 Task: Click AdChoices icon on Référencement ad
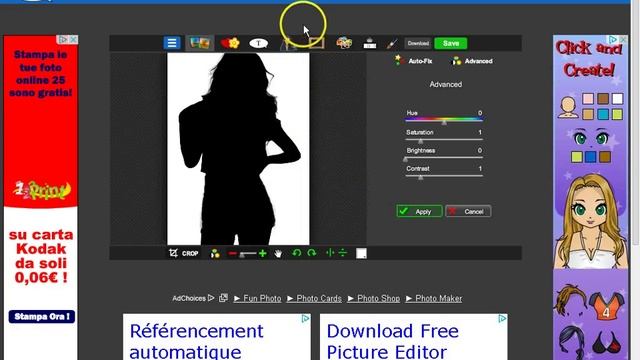click(305, 318)
